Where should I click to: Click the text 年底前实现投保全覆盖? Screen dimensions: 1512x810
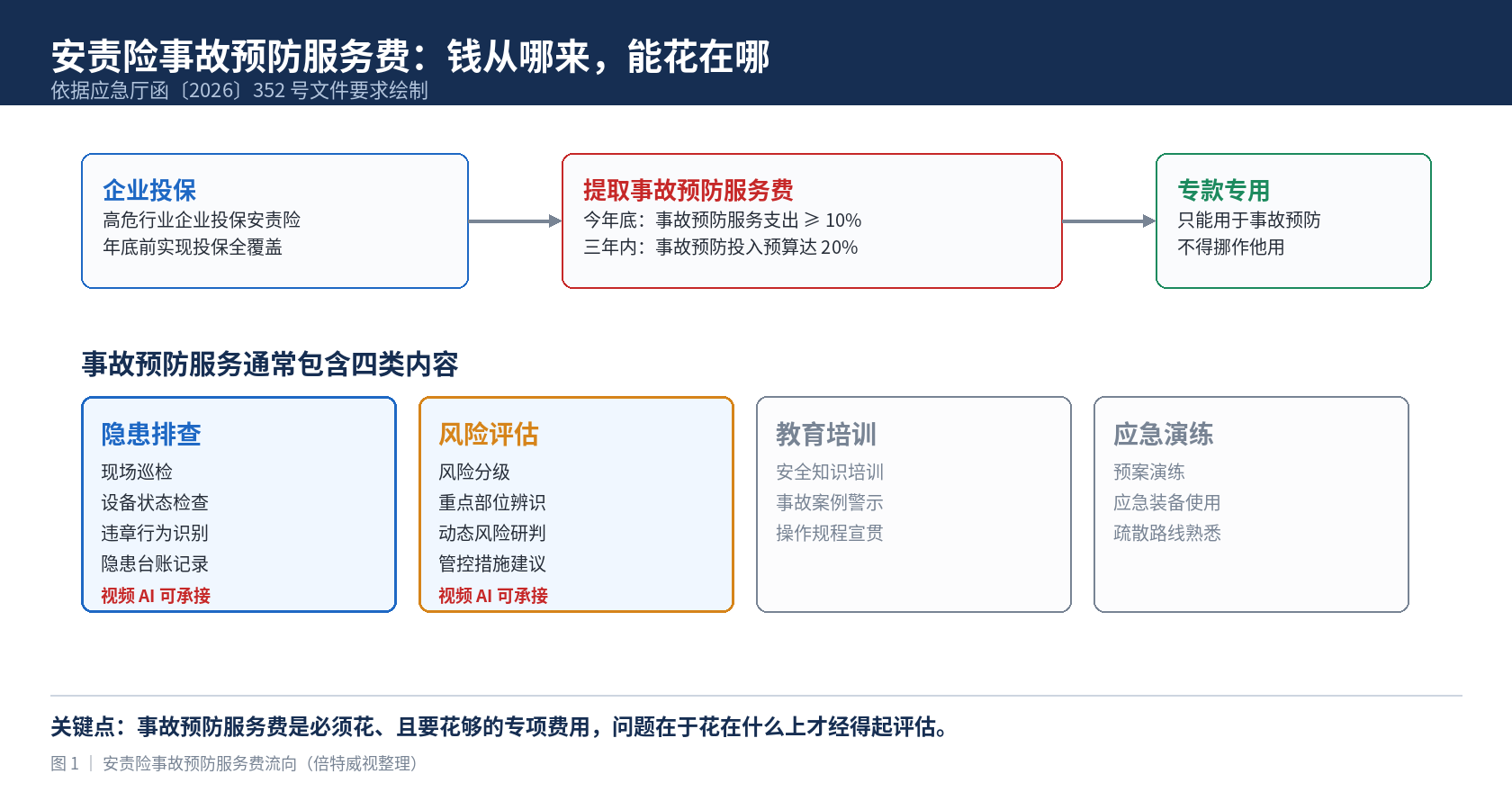[193, 247]
